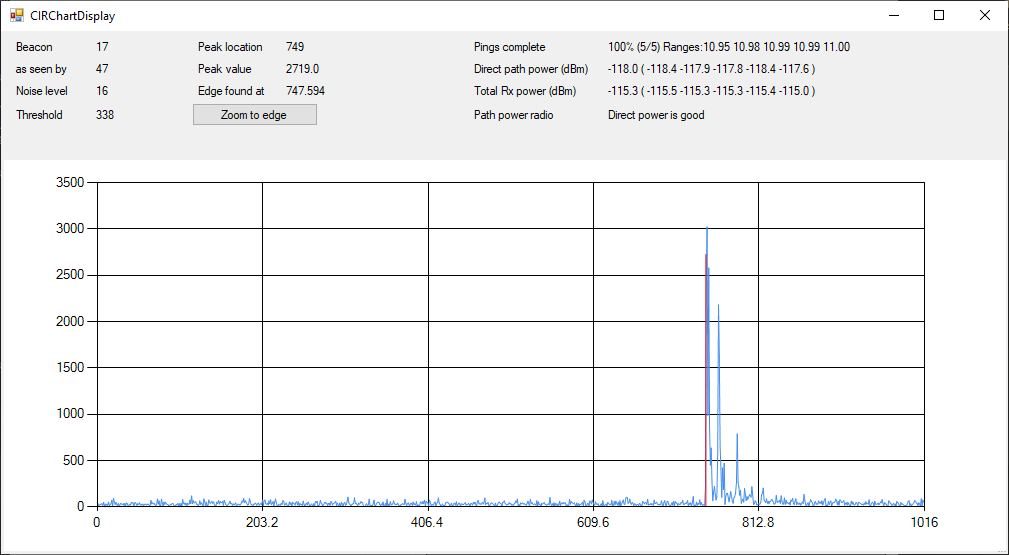Screen dimensions: 1009x555
Task: Click the 'Direct power is good' status text
Action: click(656, 115)
